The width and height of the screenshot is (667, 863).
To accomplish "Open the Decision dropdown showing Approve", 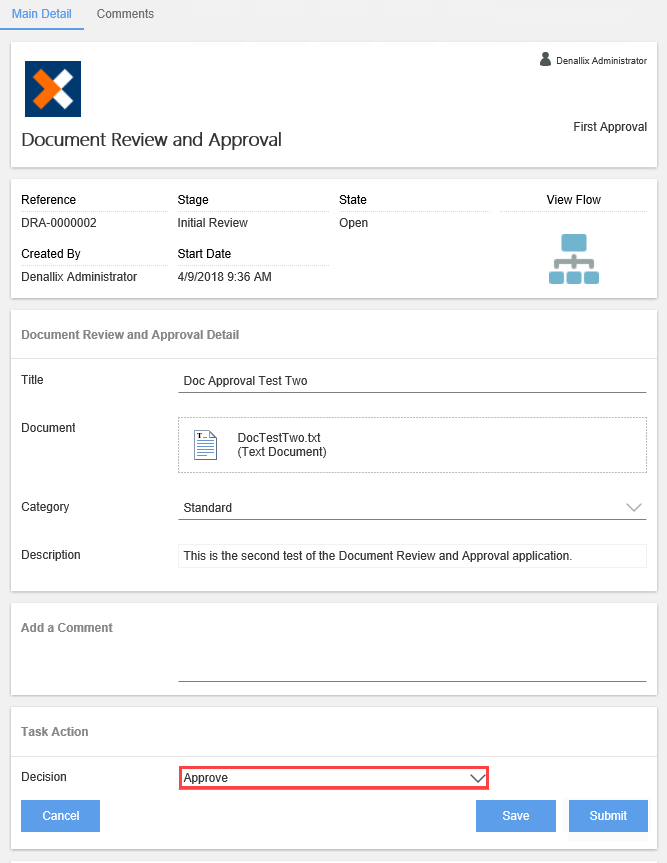I will [334, 777].
